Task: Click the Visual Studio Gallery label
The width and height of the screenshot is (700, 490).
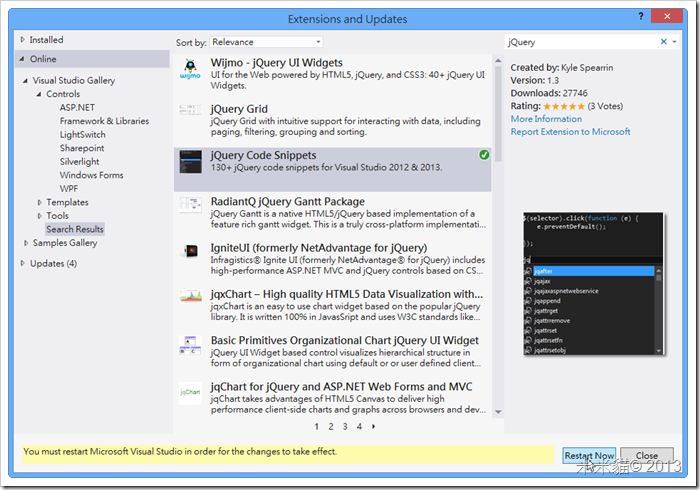Action: (74, 80)
